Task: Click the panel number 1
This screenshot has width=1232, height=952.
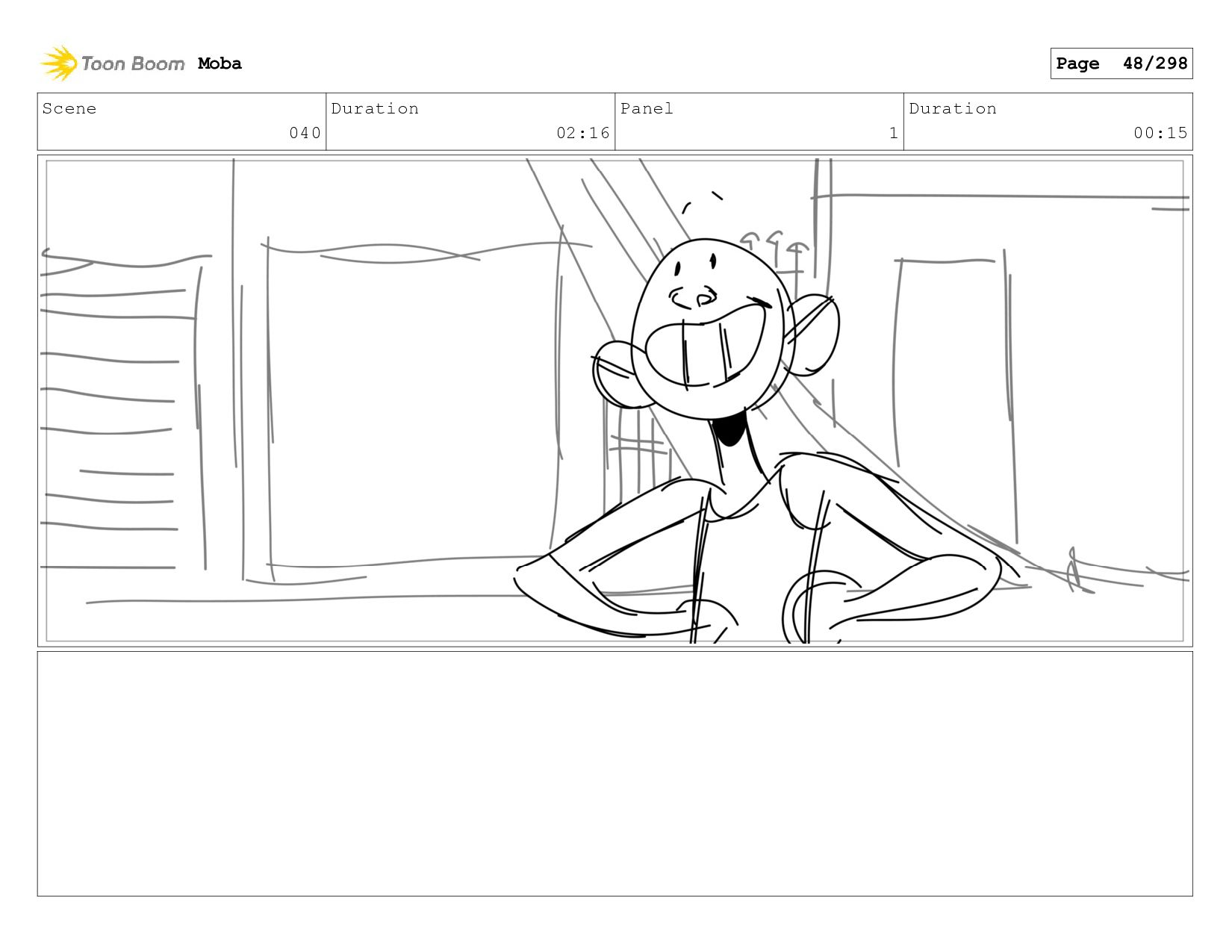Action: pos(893,133)
